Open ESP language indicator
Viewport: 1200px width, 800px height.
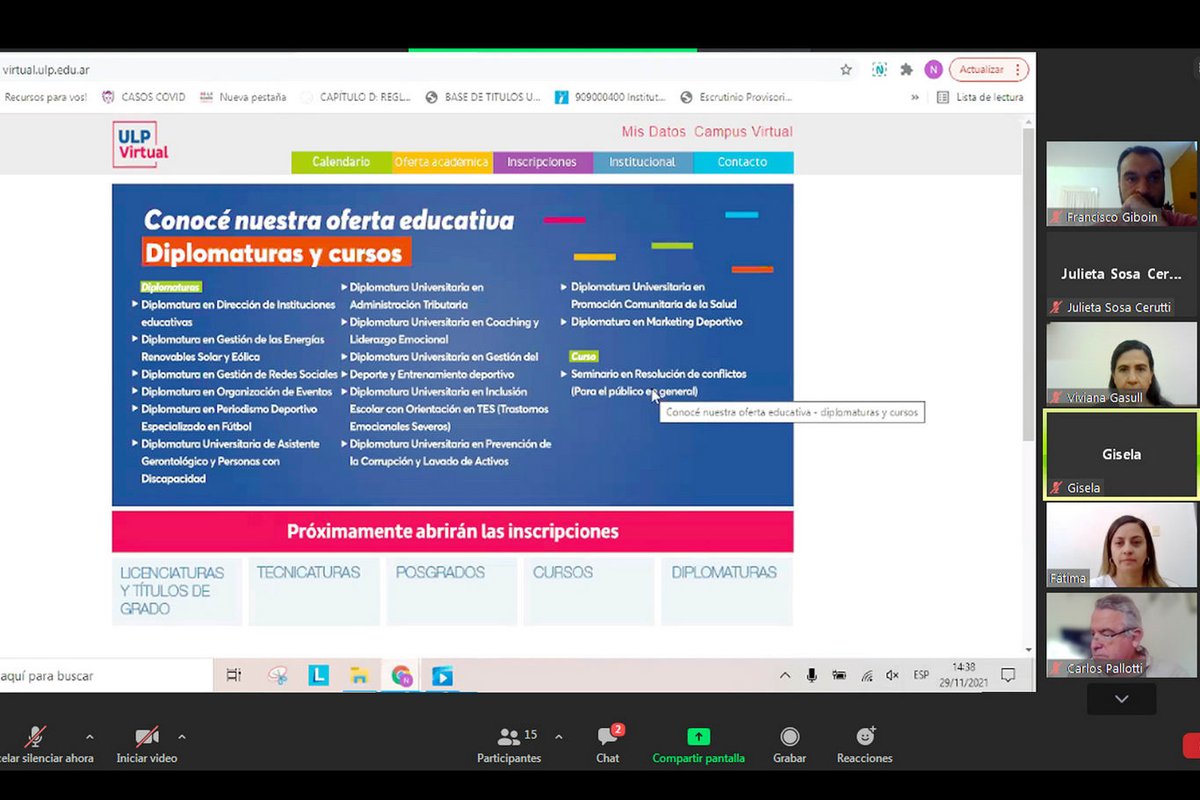pos(921,676)
